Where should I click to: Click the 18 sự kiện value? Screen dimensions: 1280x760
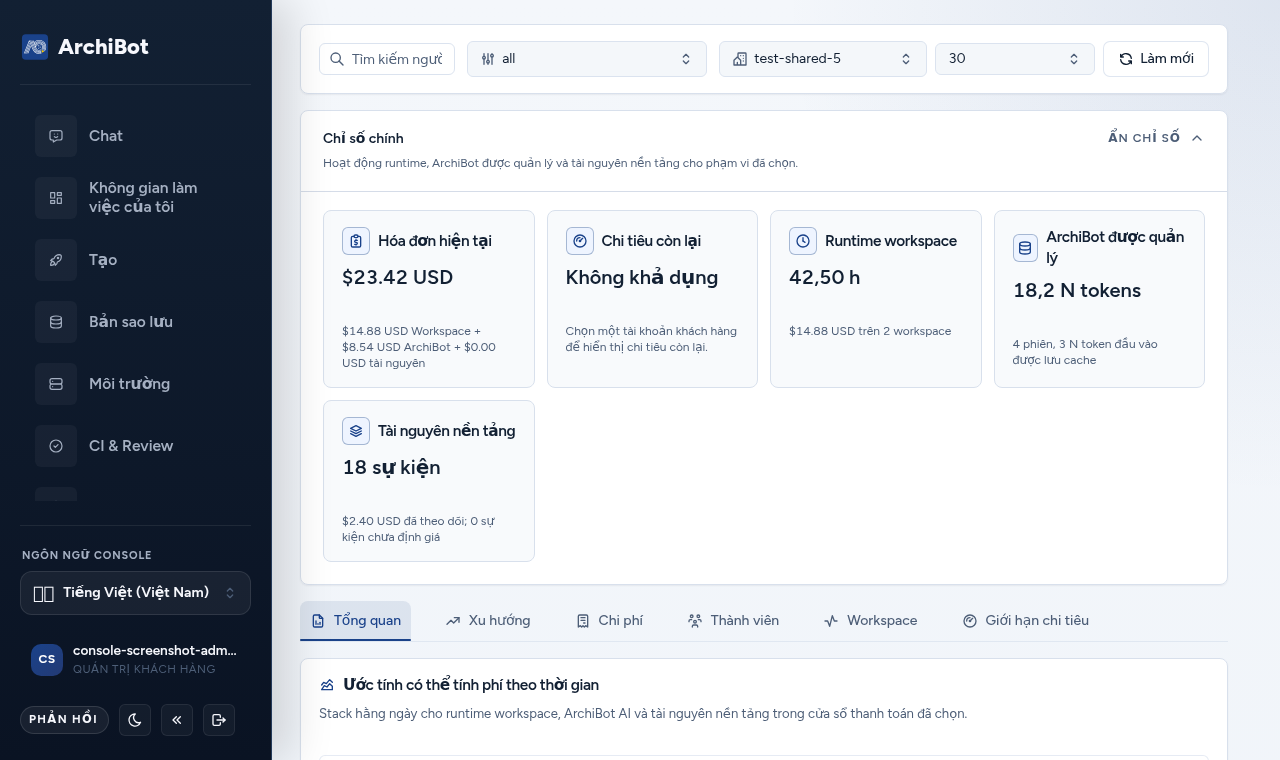(391, 468)
